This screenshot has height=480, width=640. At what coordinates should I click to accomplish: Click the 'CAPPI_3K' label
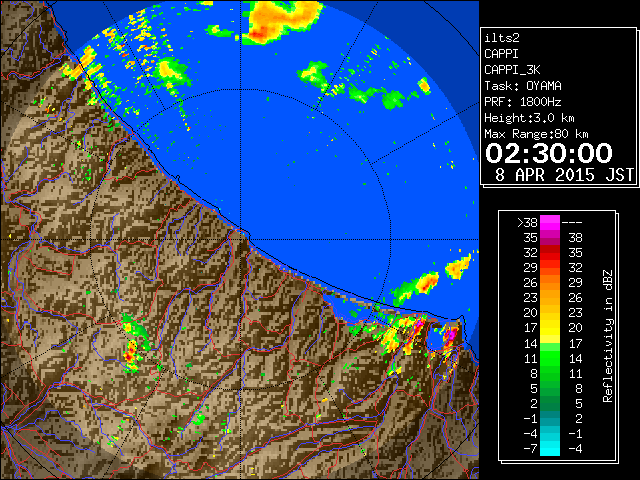point(512,70)
